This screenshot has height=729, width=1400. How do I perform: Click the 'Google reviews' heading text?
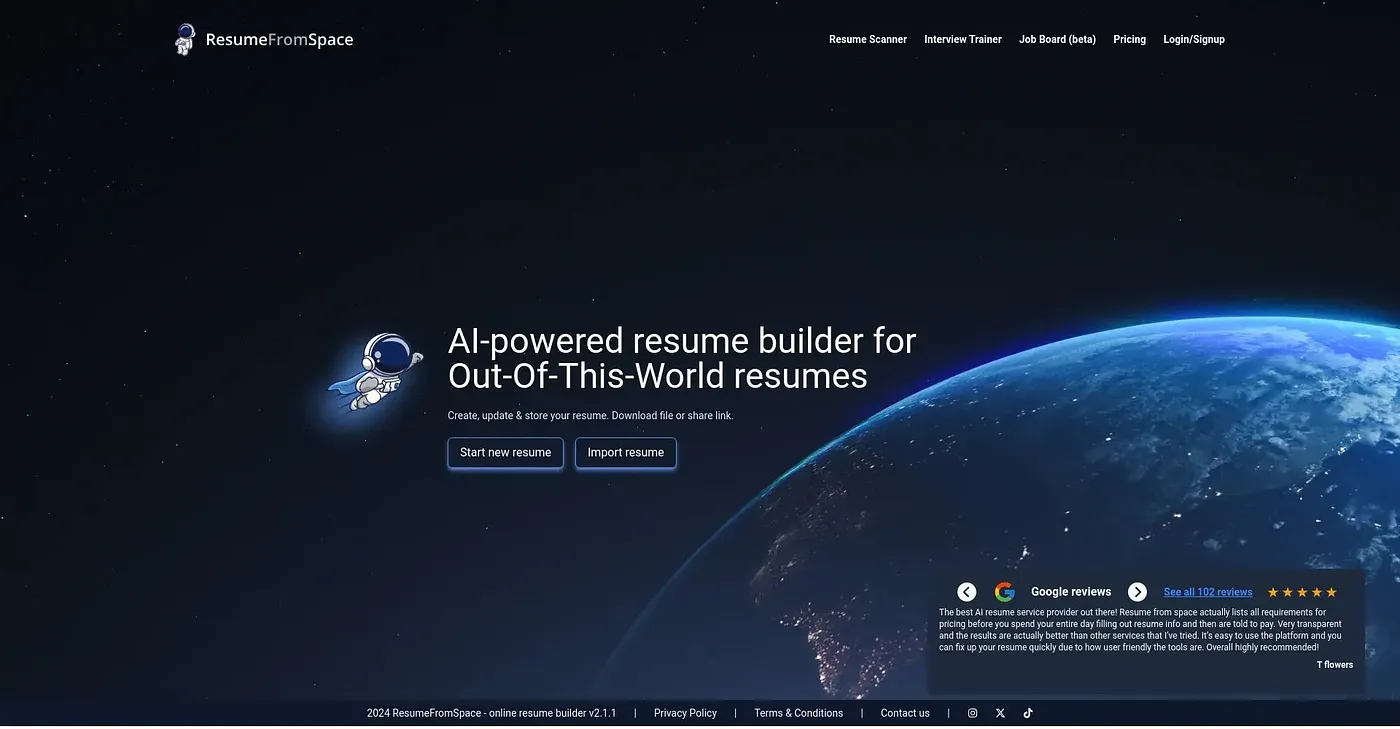[1071, 592]
